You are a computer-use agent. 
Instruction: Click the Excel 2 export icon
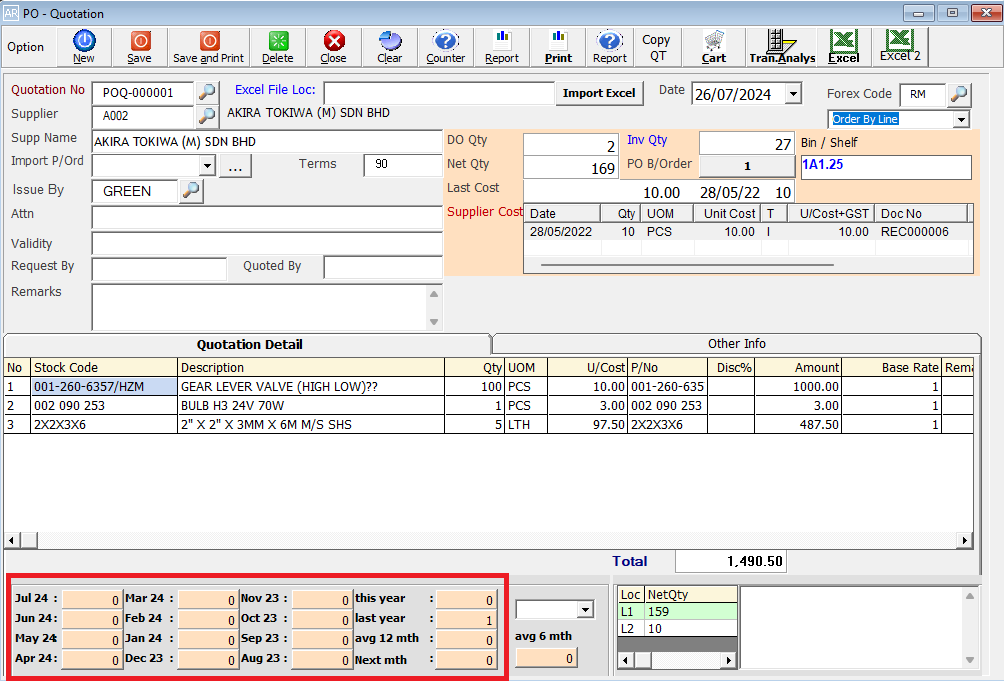click(900, 47)
